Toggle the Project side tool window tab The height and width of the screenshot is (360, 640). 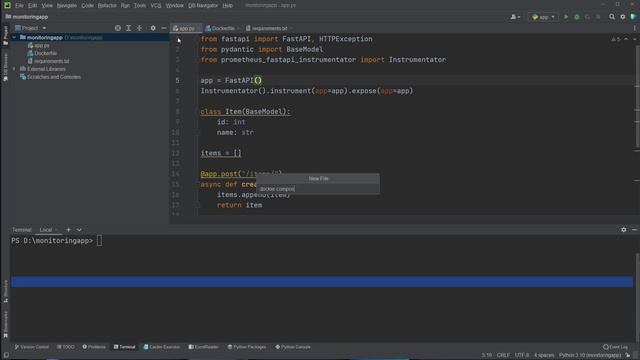click(5, 36)
